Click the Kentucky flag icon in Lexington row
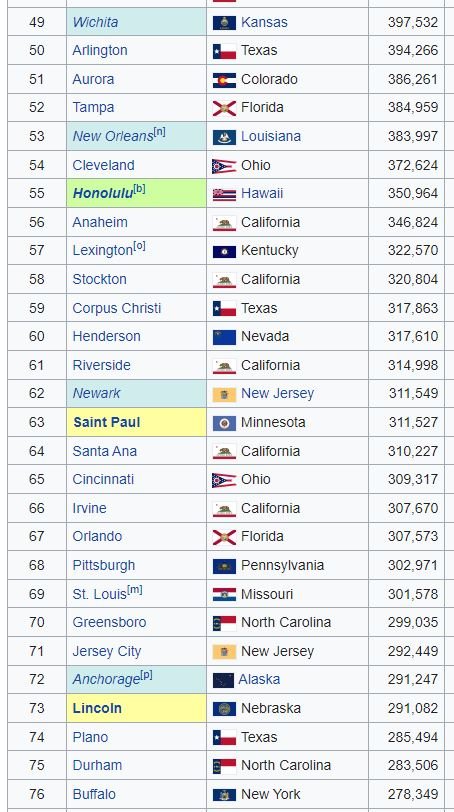454x812 pixels. click(x=224, y=251)
